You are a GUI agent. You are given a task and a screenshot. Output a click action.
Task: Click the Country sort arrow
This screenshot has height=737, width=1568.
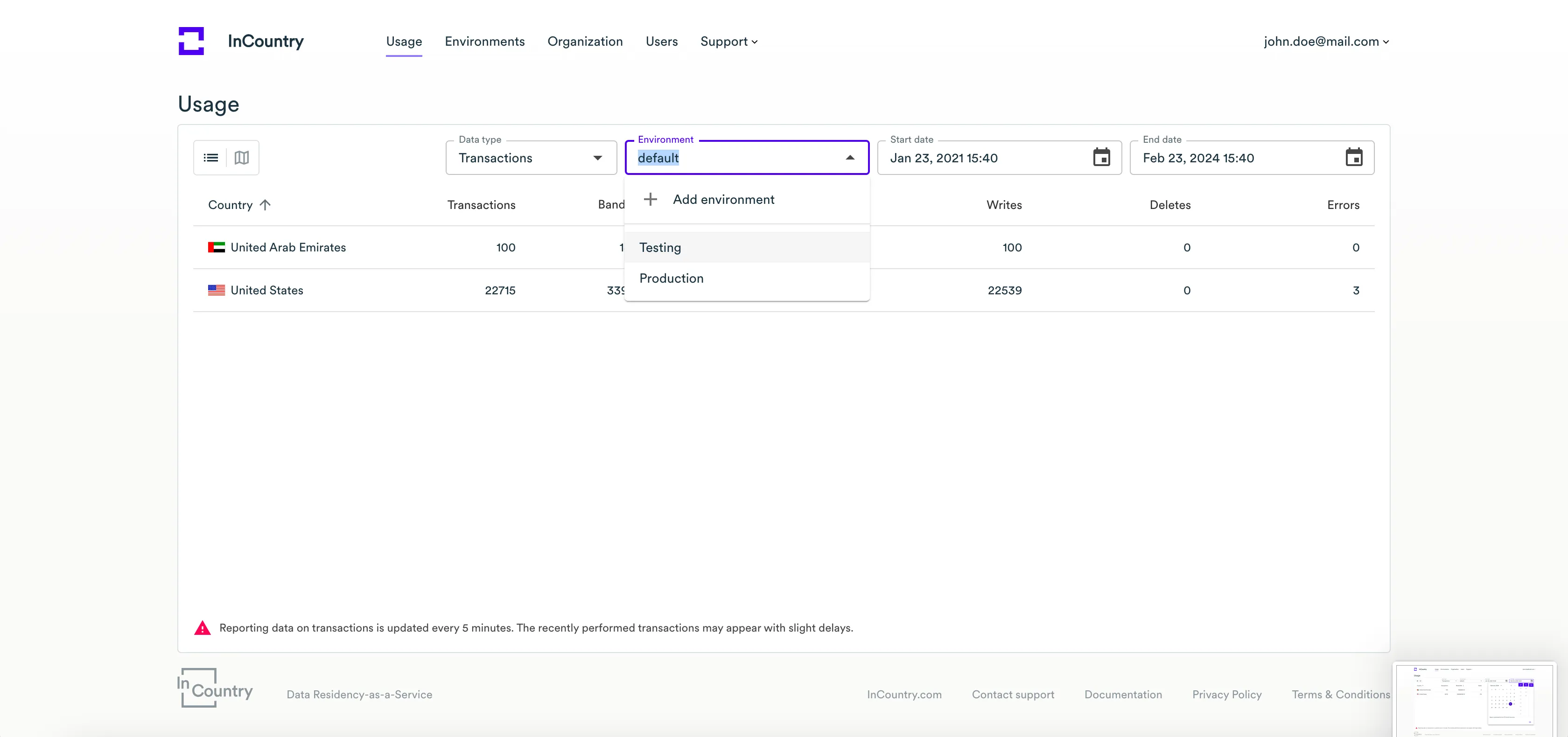point(265,205)
